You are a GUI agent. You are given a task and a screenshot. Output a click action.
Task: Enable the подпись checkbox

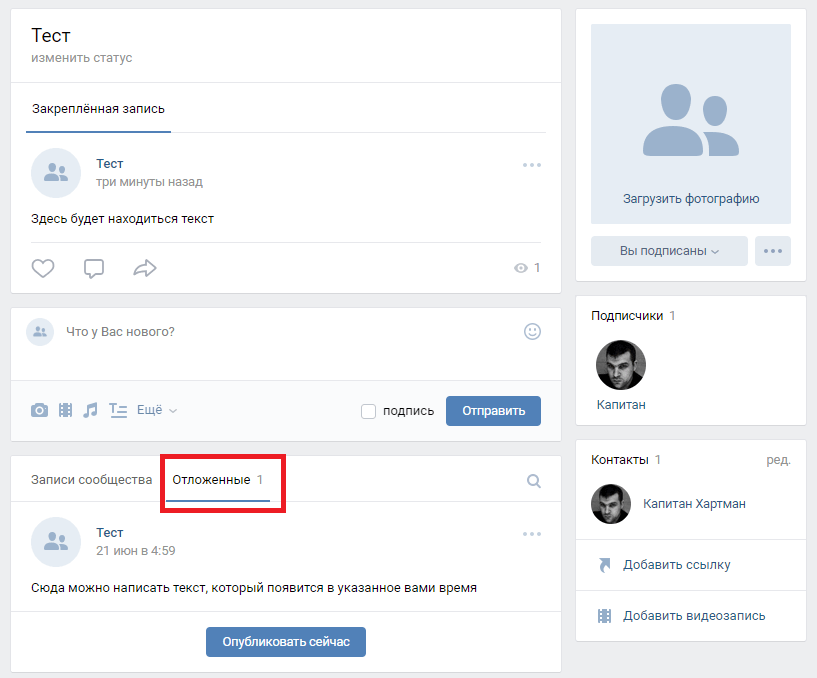coord(368,411)
